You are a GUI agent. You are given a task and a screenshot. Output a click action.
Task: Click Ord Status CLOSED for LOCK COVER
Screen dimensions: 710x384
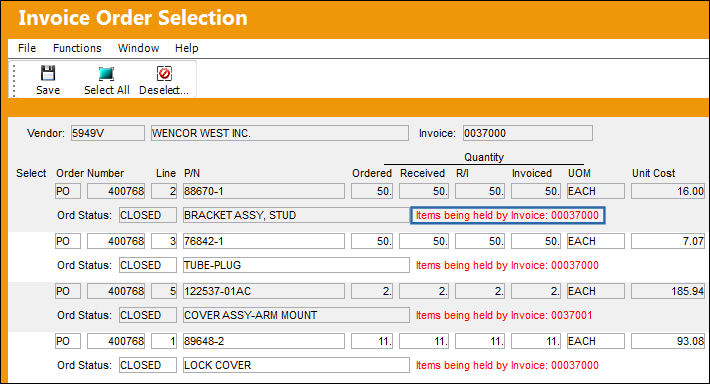[148, 365]
